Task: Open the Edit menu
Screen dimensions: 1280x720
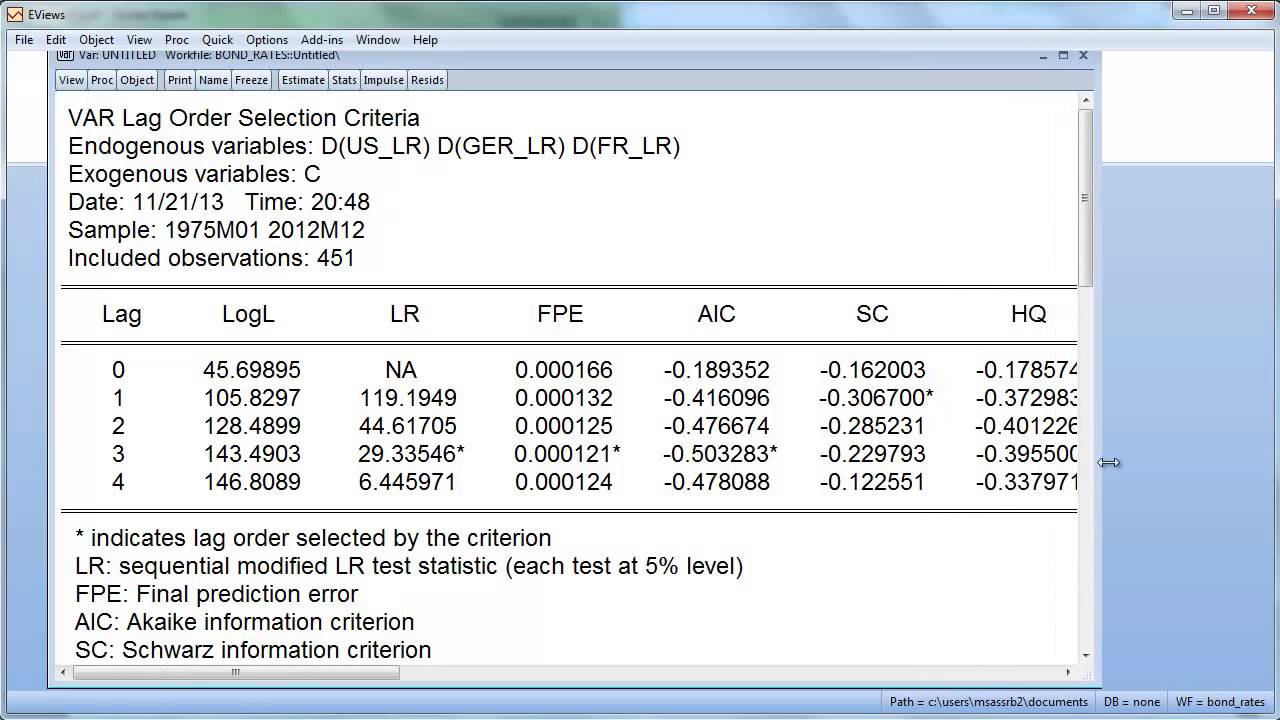Action: pos(56,40)
